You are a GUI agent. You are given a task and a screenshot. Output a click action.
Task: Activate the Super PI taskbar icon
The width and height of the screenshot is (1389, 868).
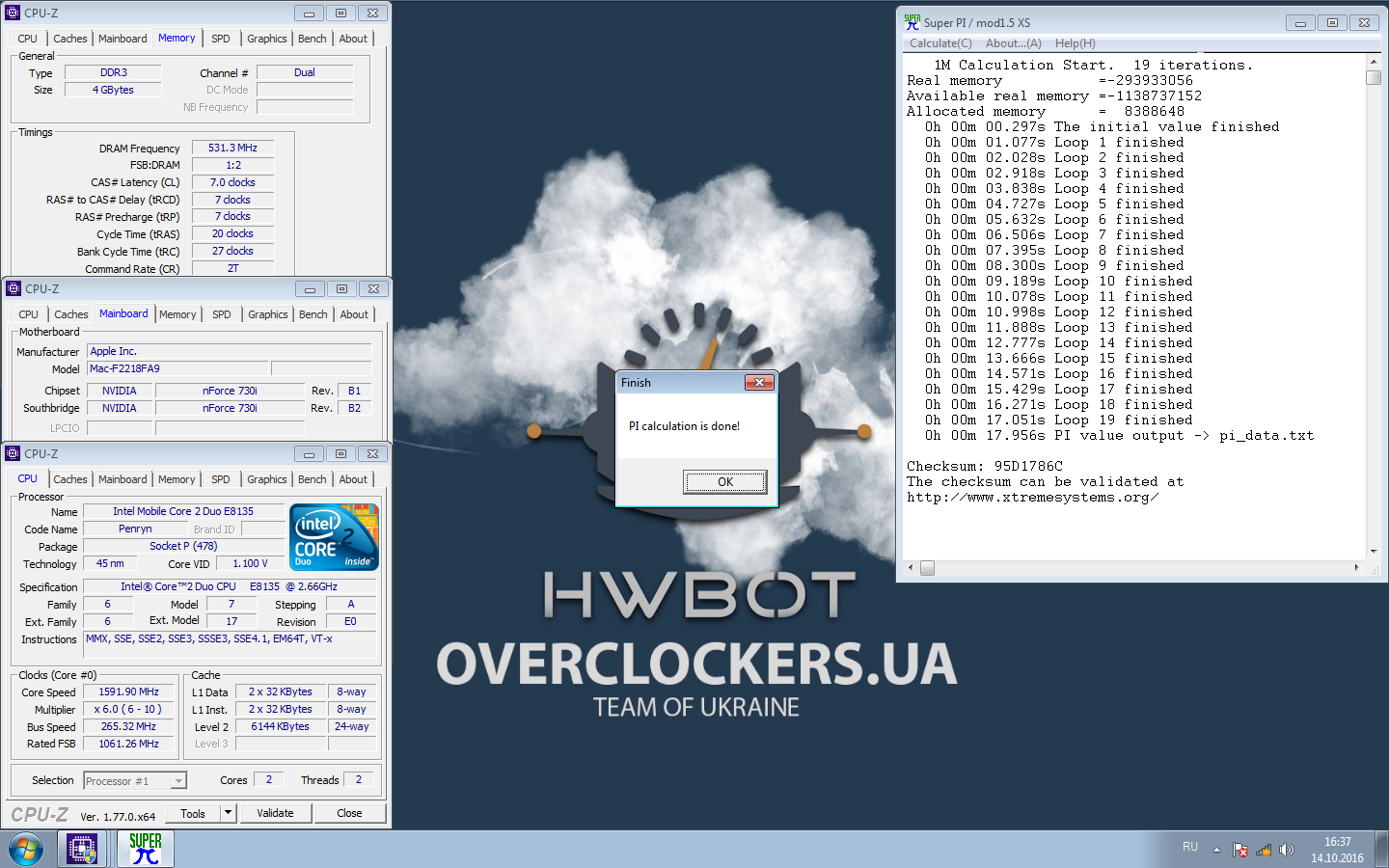coord(146,850)
